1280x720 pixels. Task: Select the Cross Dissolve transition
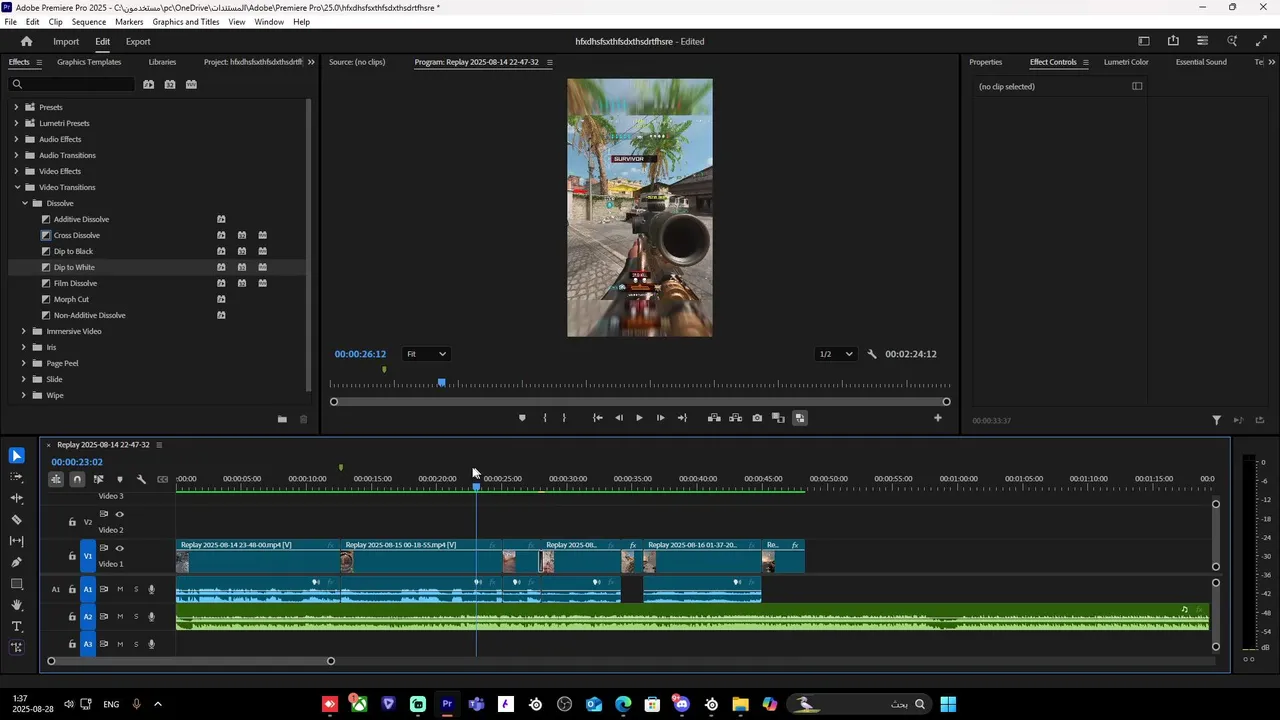(x=77, y=235)
